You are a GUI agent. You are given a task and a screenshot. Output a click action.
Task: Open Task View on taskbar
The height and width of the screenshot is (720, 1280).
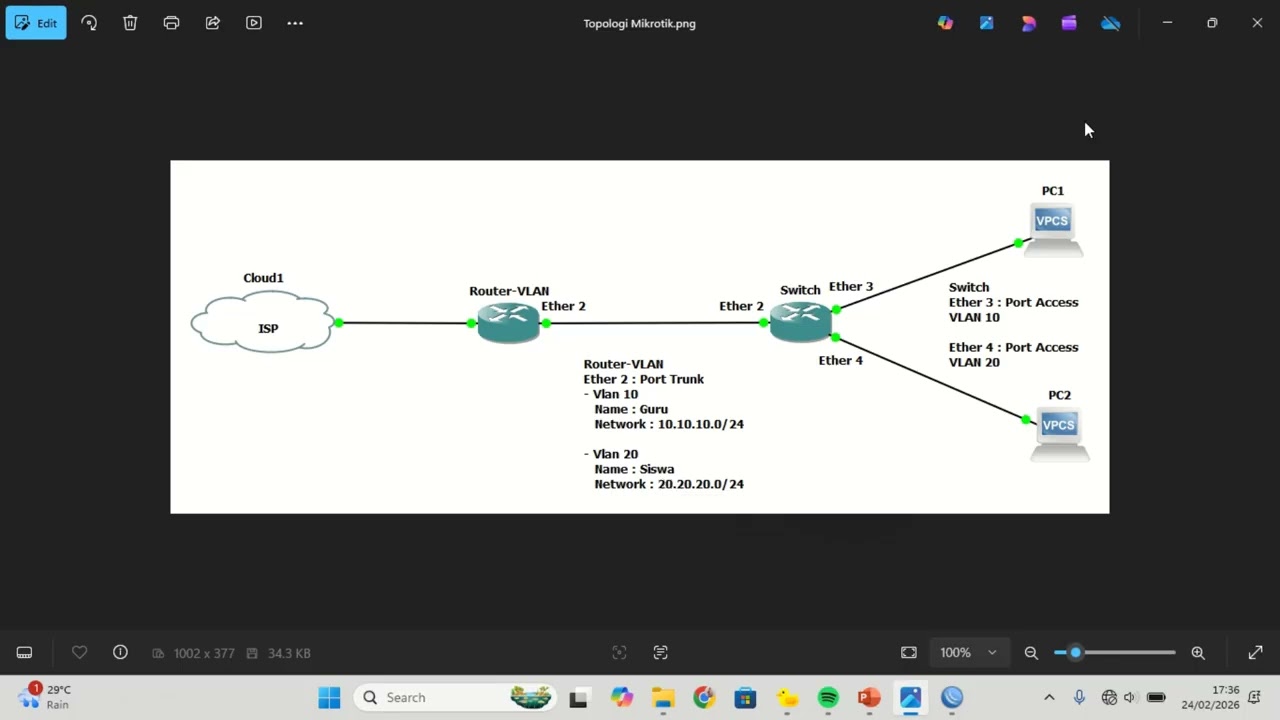[578, 698]
